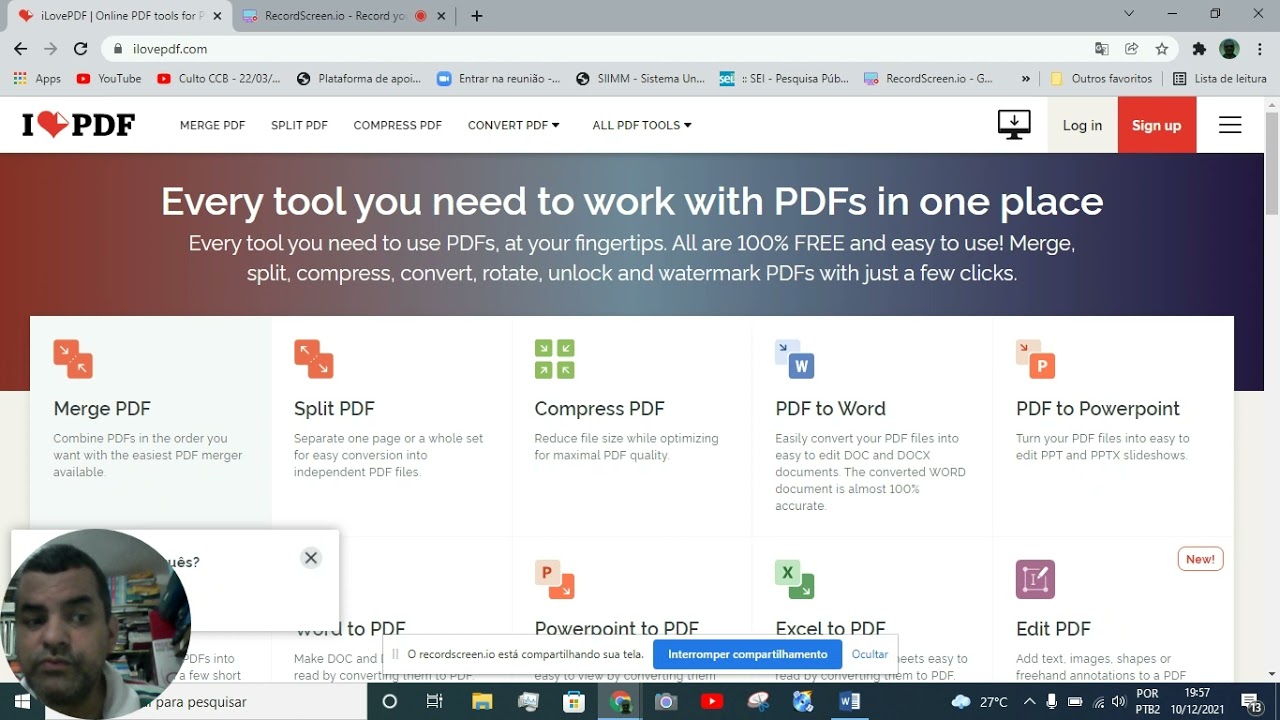Screen dimensions: 1280x720
Task: Open Lista de leitura reading list
Action: [1220, 78]
